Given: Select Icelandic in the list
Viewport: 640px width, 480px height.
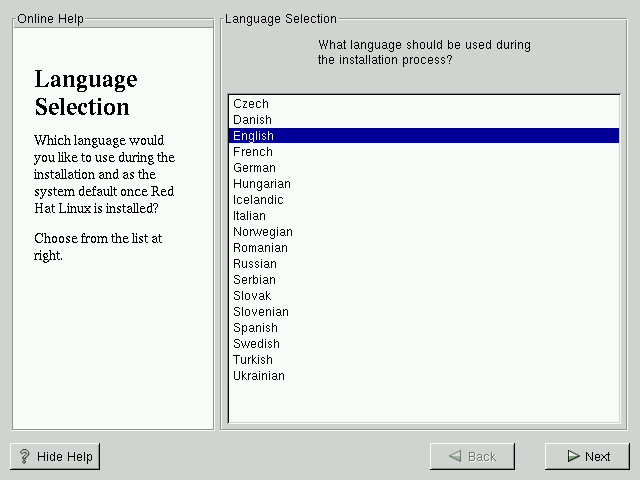Looking at the screenshot, I should pyautogui.click(x=258, y=200).
